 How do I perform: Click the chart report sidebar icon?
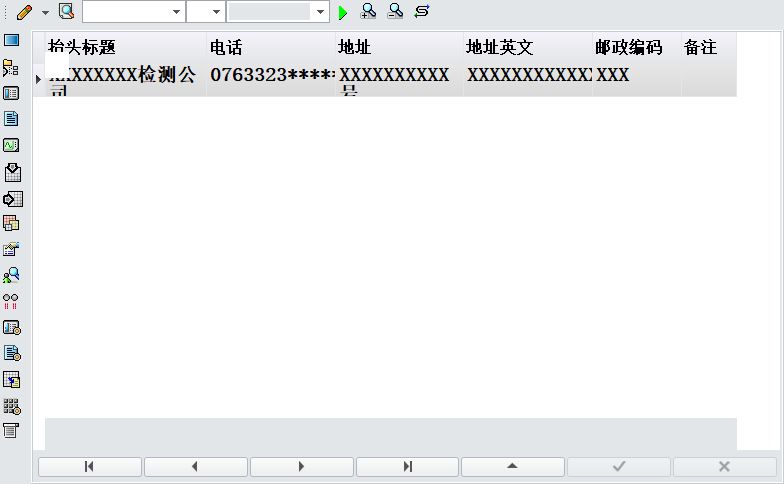tap(11, 248)
